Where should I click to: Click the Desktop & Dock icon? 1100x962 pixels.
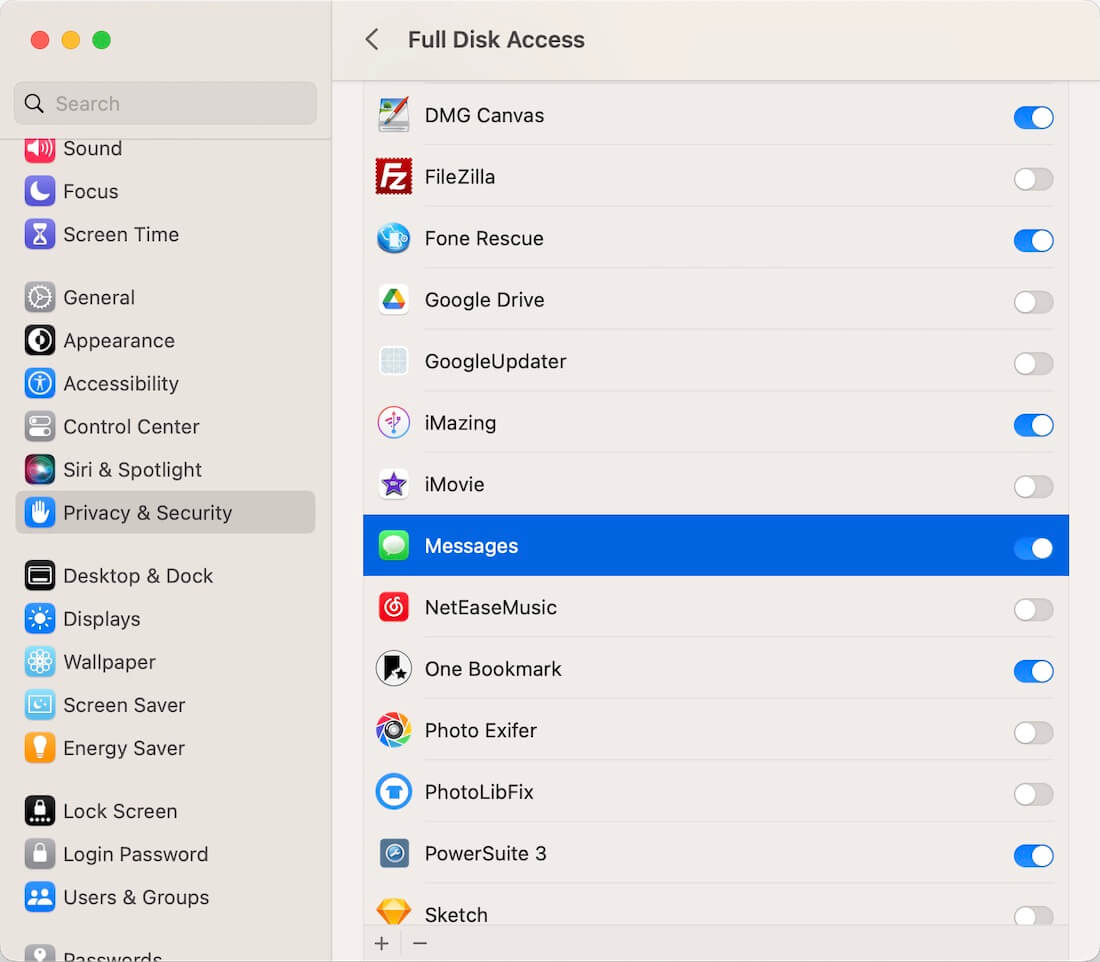click(x=40, y=576)
